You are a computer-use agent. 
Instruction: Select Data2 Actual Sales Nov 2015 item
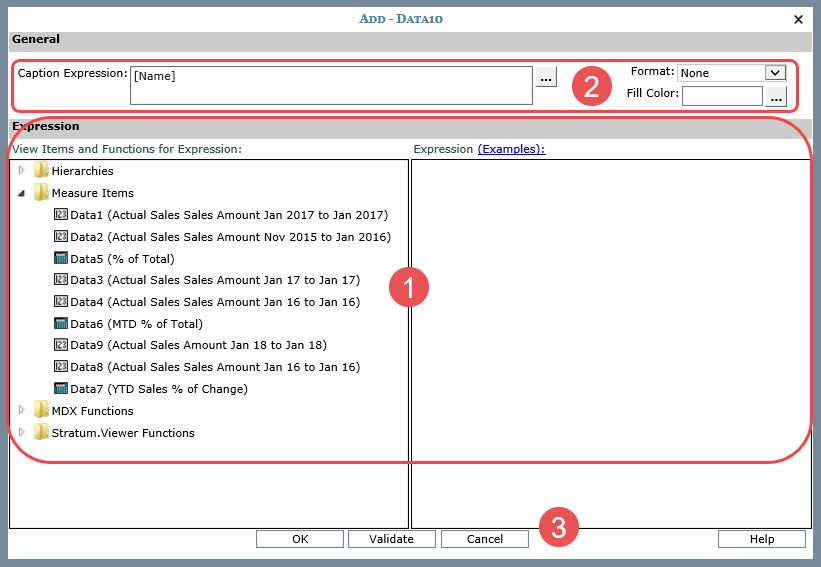[x=230, y=237]
